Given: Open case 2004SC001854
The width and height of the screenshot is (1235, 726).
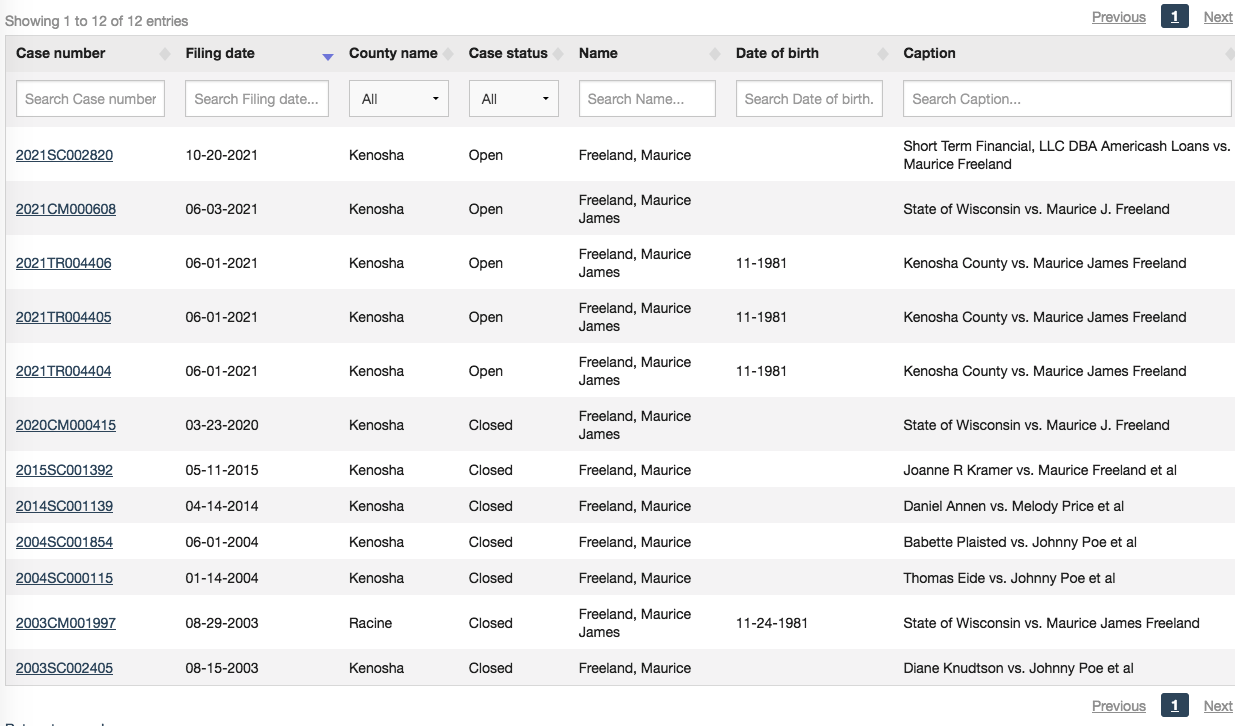Looking at the screenshot, I should [x=64, y=542].
